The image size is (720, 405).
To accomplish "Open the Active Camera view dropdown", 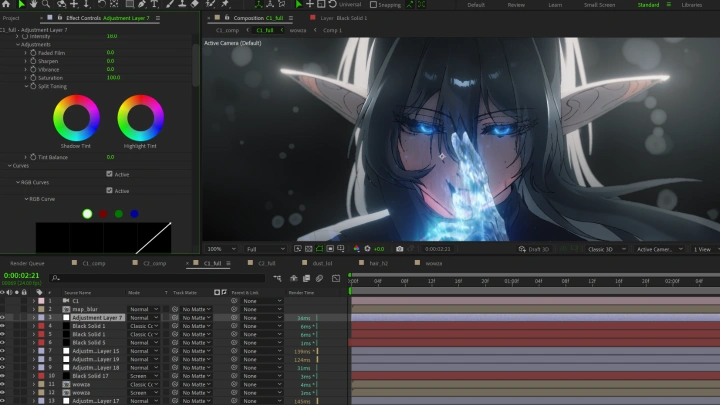I will pos(659,249).
